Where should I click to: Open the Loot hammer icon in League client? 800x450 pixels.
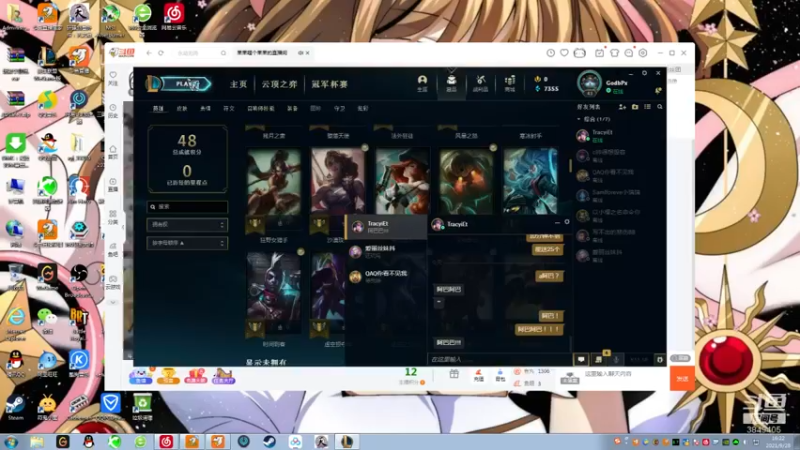(x=481, y=83)
